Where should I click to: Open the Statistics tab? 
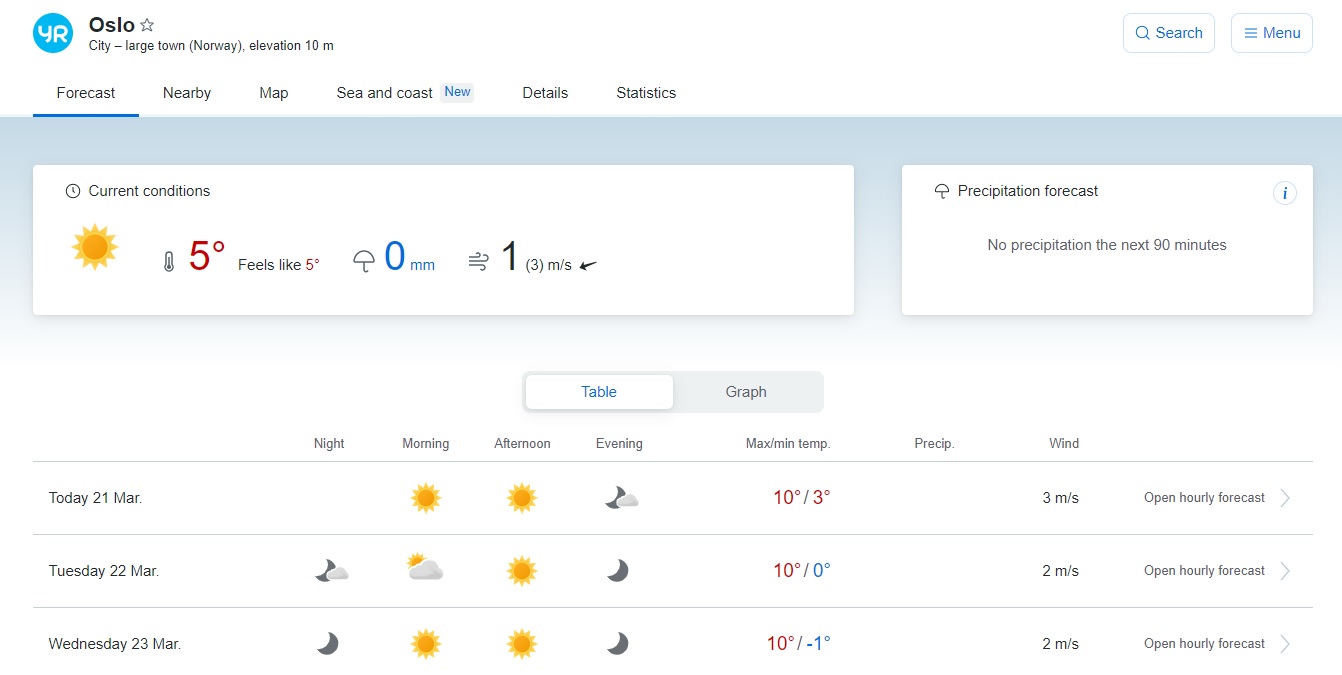(x=645, y=92)
